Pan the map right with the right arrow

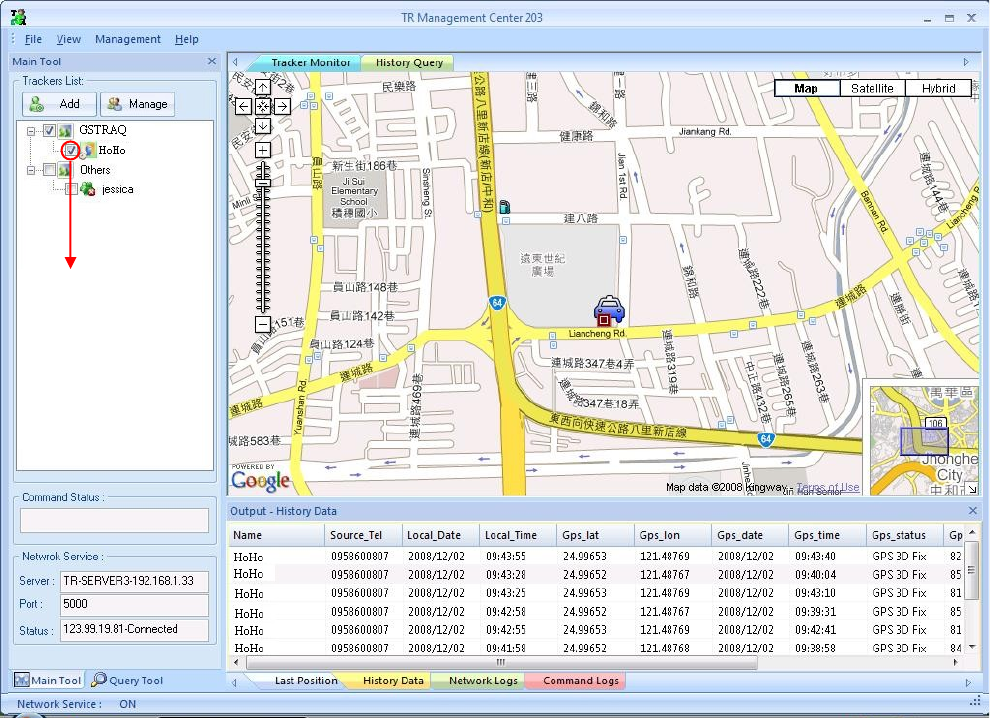(x=282, y=106)
